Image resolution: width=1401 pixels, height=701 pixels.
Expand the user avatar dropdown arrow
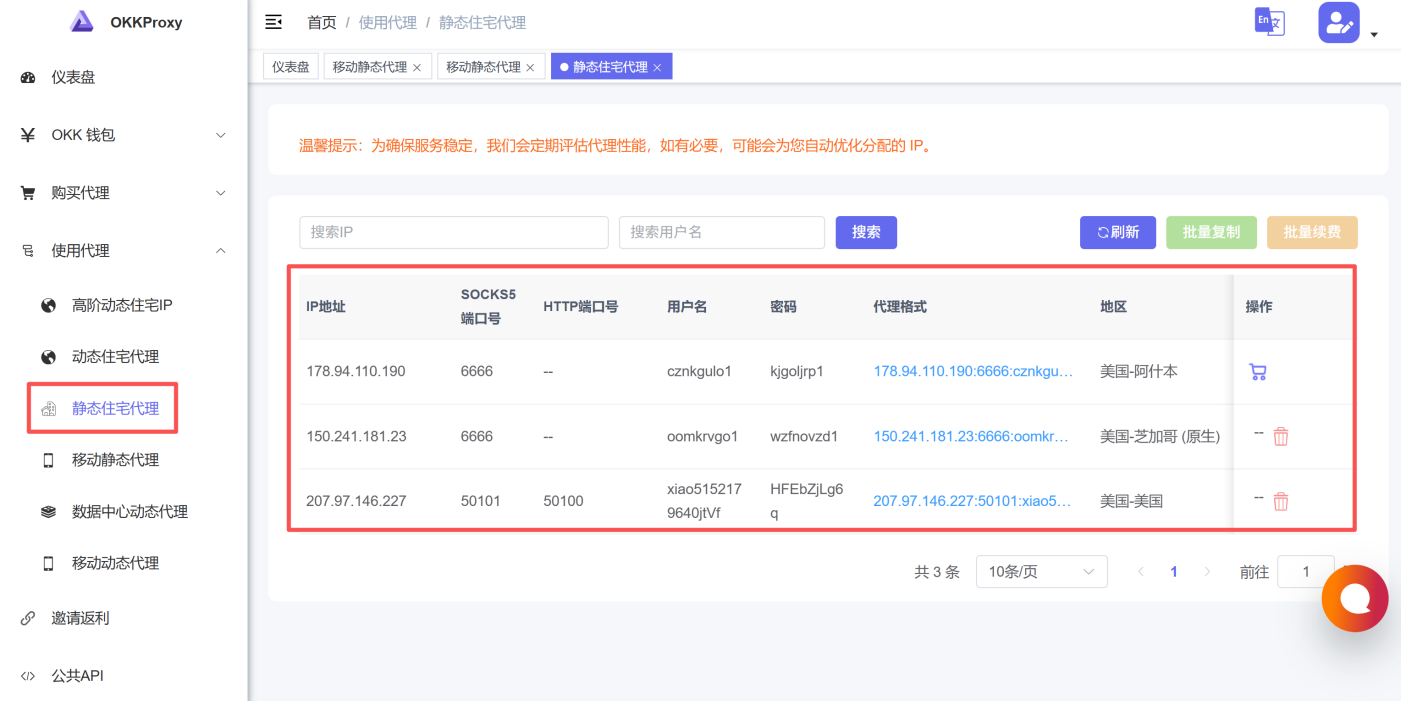click(x=1374, y=34)
